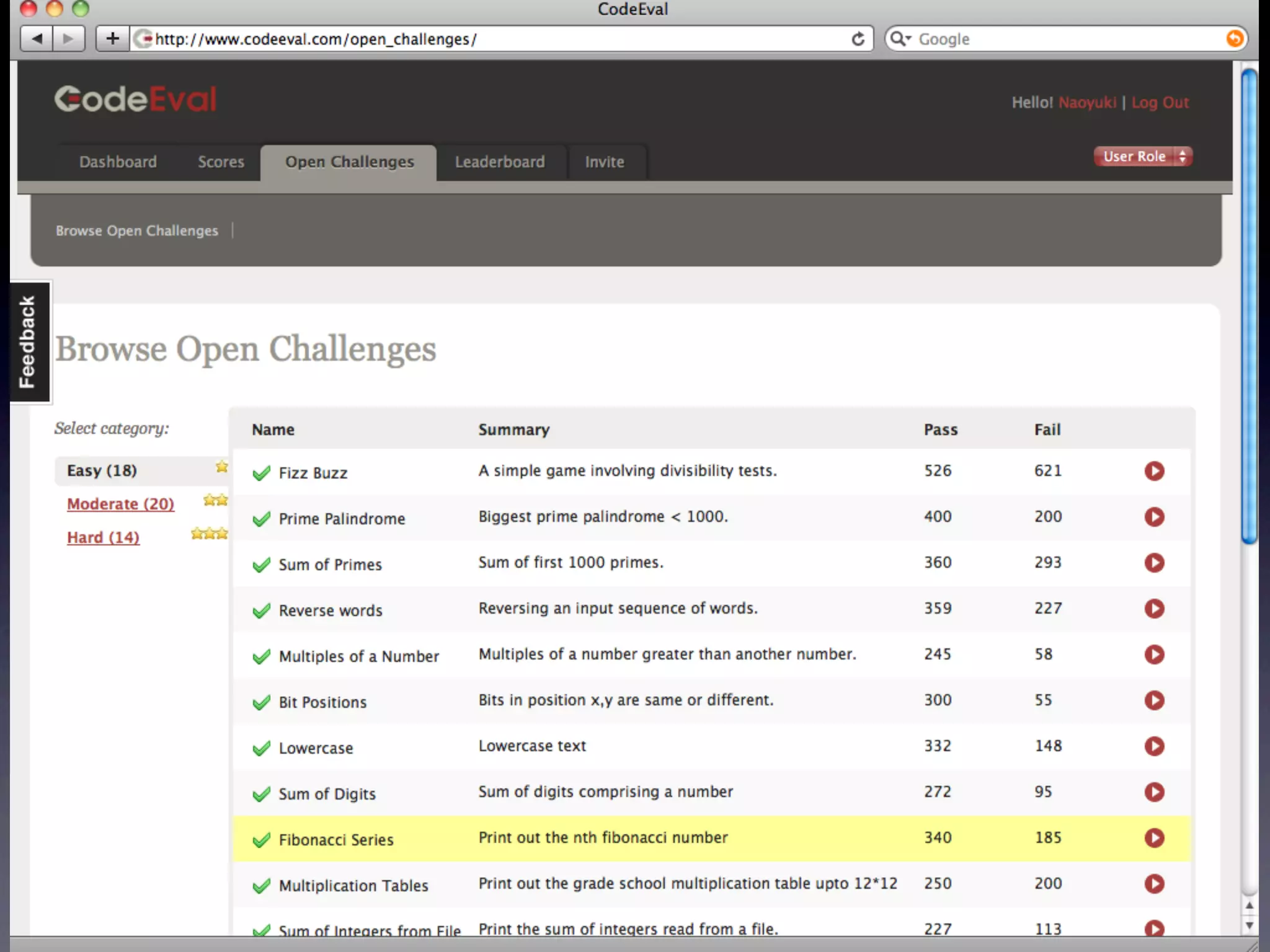Image resolution: width=1270 pixels, height=952 pixels.
Task: Click the Summary column header
Action: 513,430
